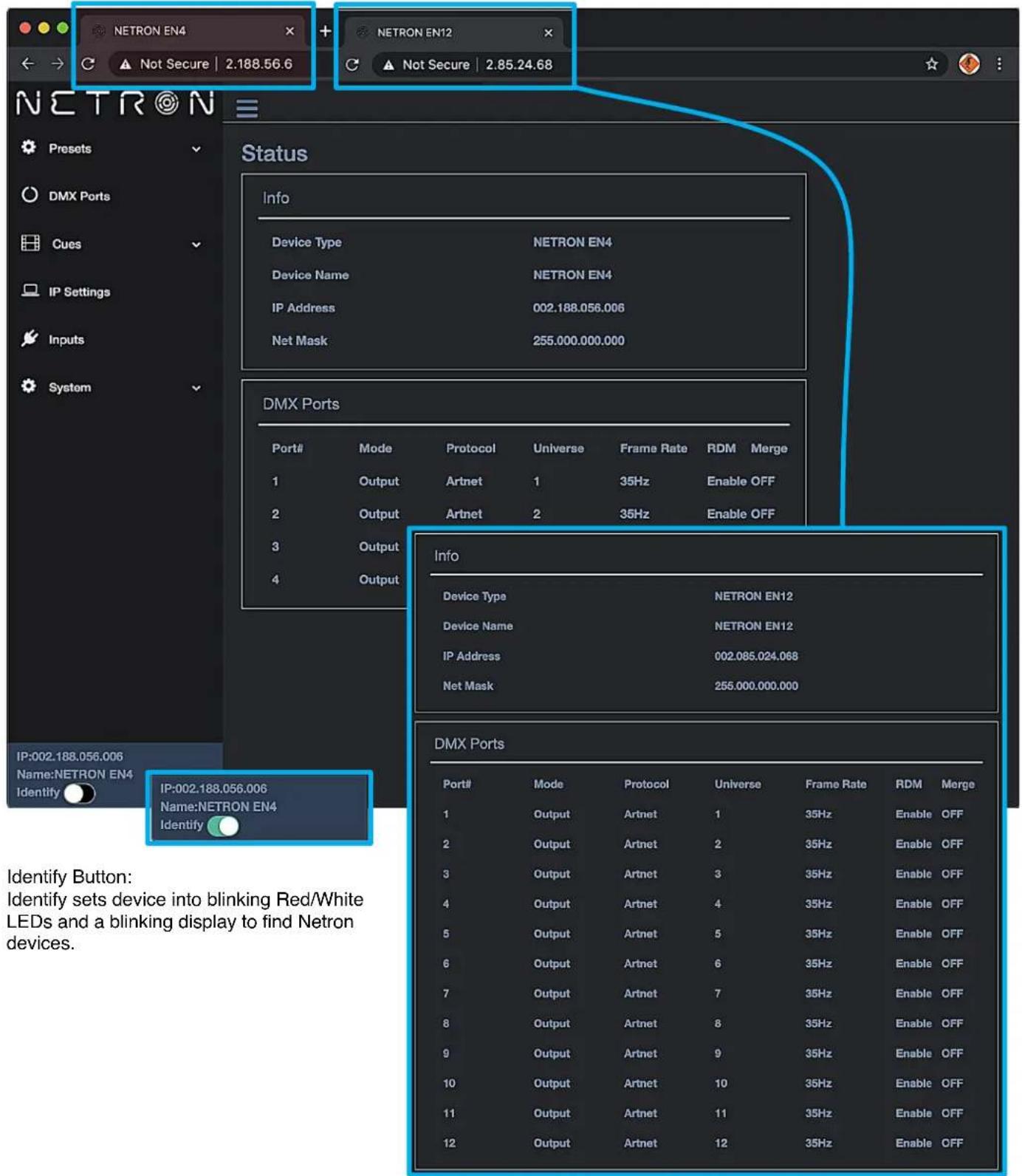Click the Name:NETRON EN4 text in sidebar footer

coord(75,774)
